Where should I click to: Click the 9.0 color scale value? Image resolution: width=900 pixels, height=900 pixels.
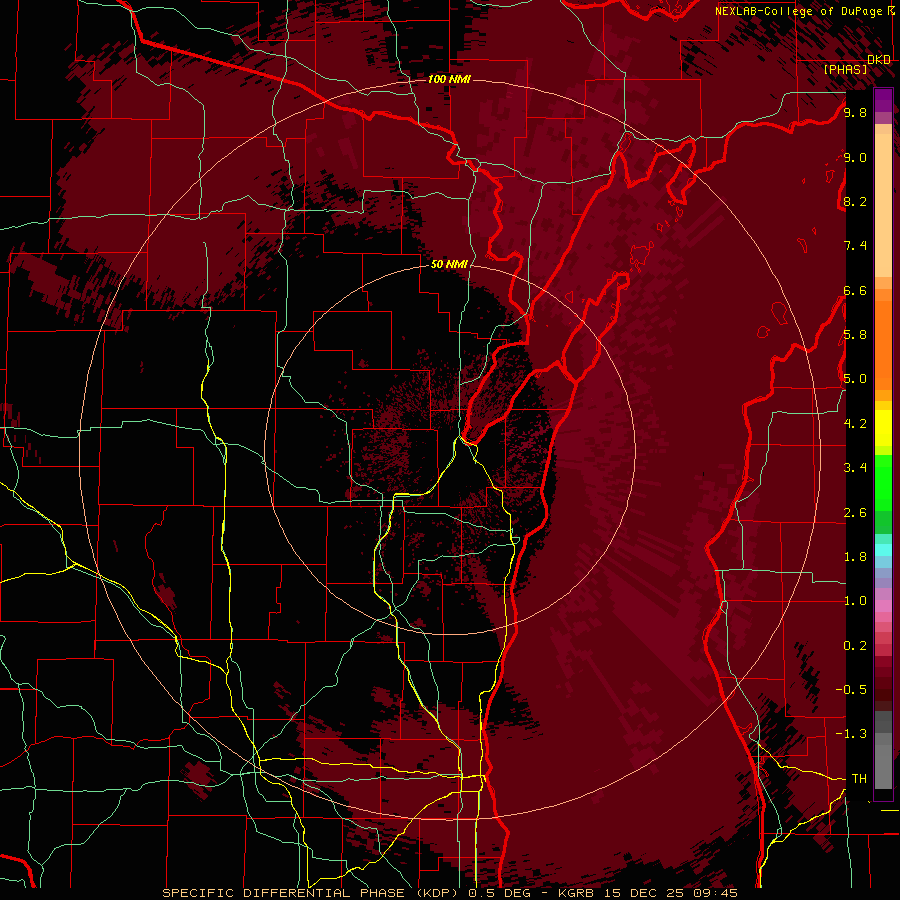pos(855,157)
